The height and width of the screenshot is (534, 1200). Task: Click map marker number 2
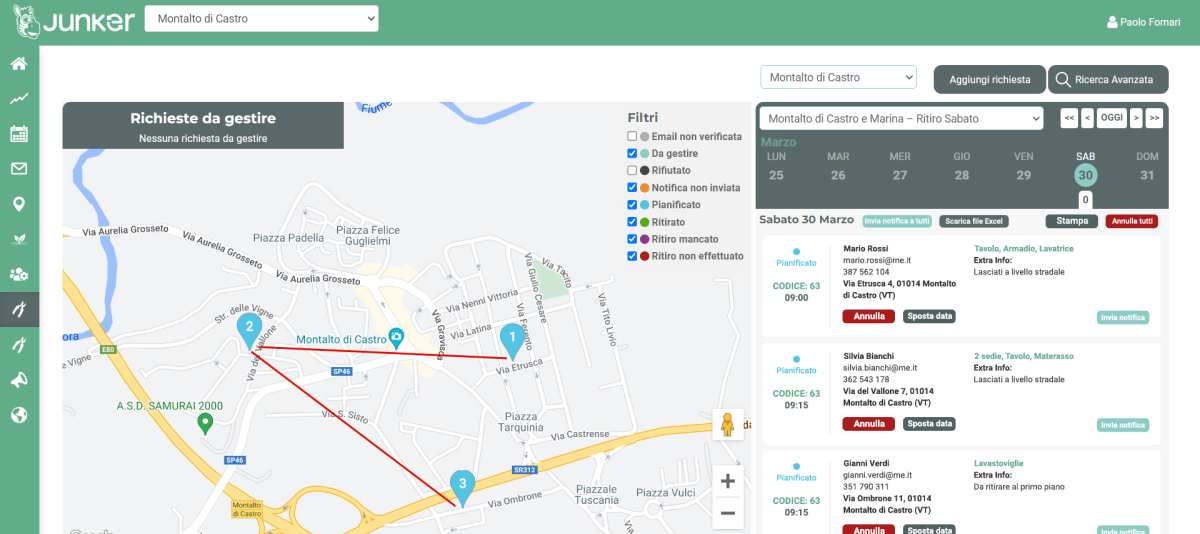(248, 330)
